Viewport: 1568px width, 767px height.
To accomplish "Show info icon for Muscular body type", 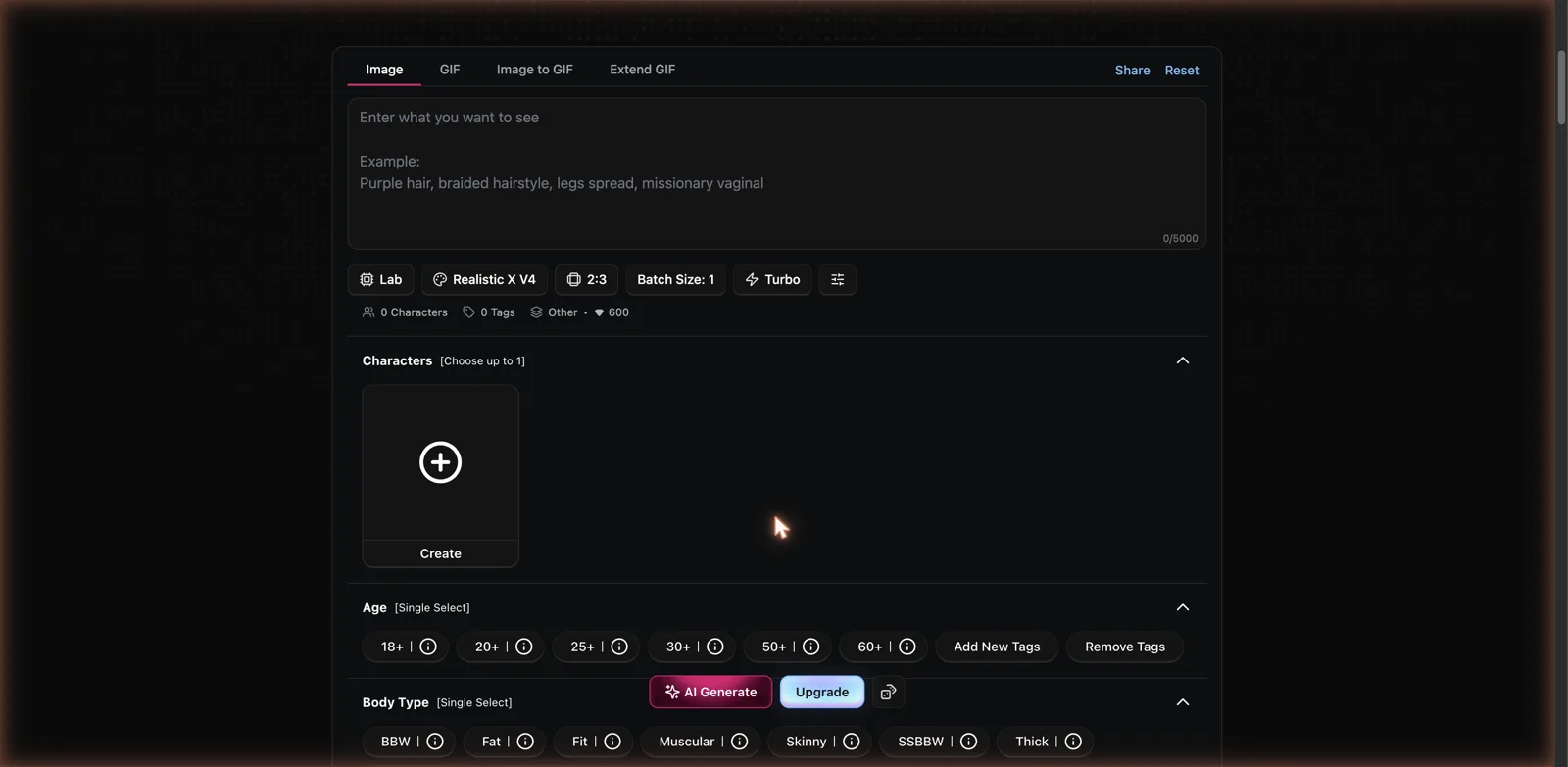I will pos(740,742).
